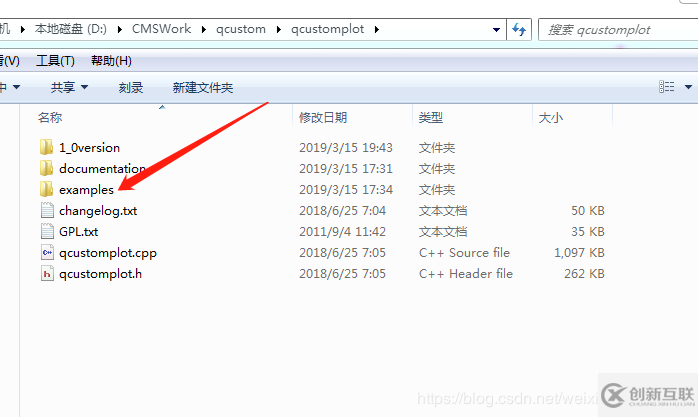Click the 35 KB size cell
Image resolution: width=698 pixels, height=417 pixels.
click(588, 231)
